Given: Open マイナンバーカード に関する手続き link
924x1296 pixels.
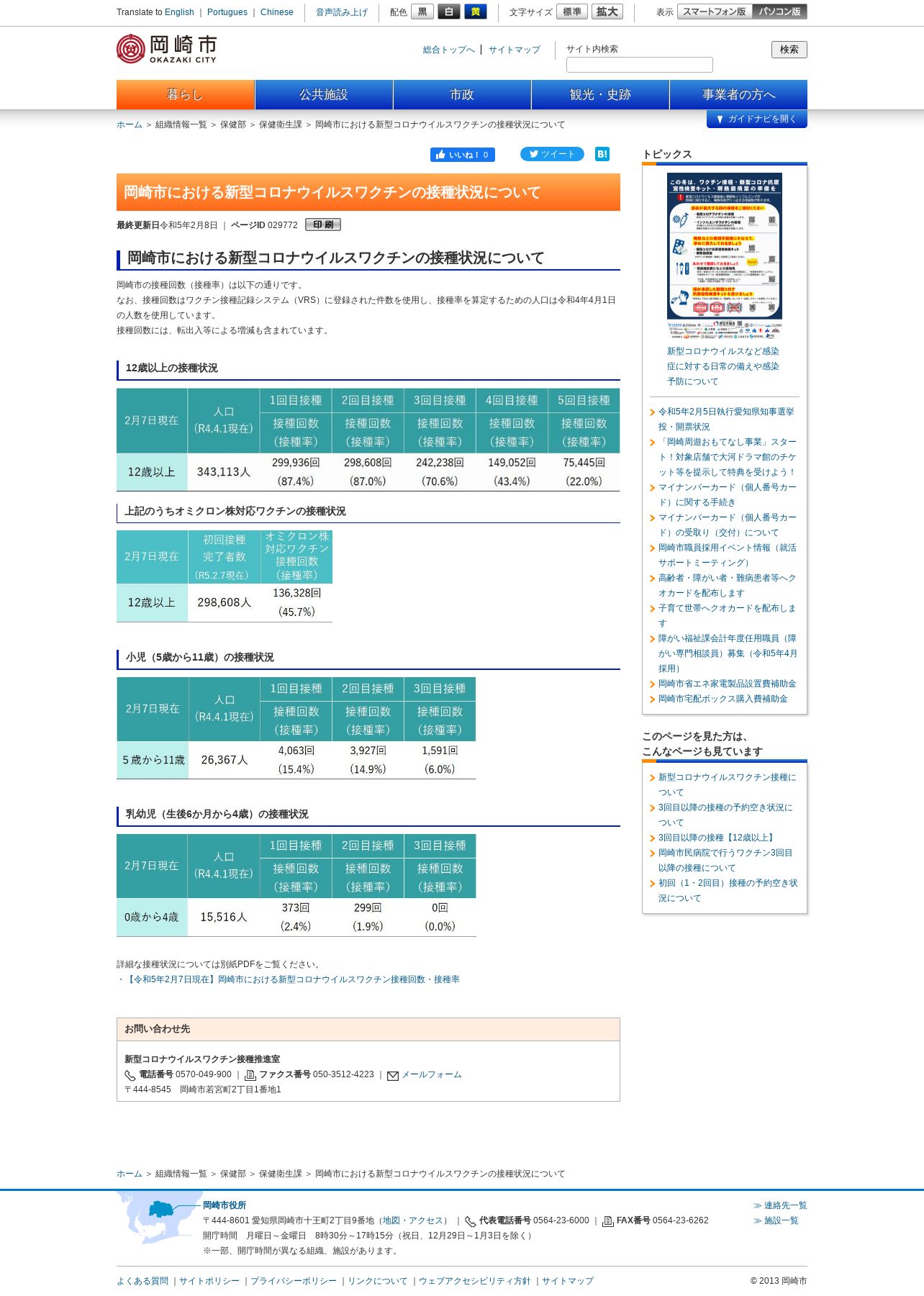Looking at the screenshot, I should pyautogui.click(x=728, y=494).
